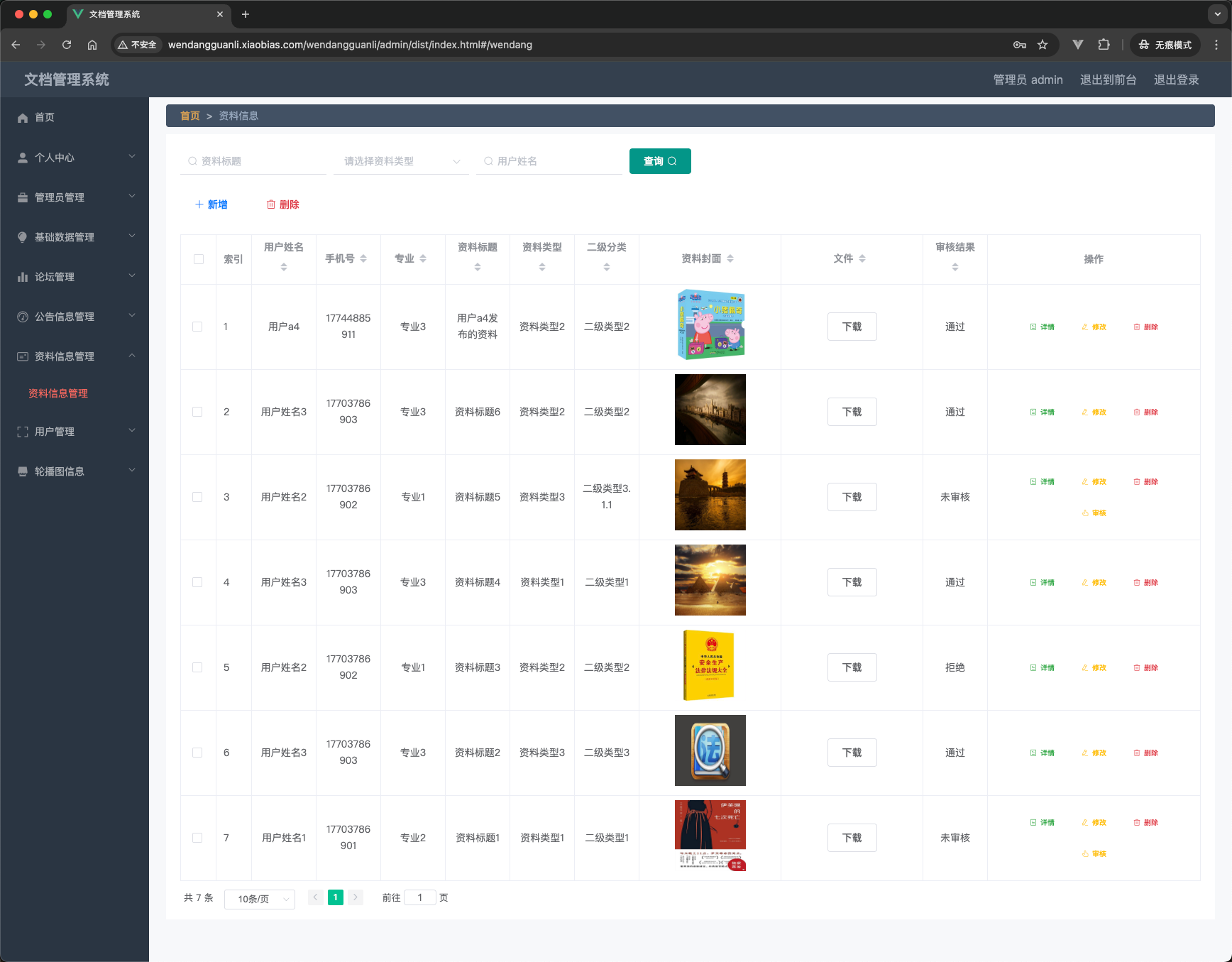Check the row with 资料标题1
The image size is (1232, 962).
(197, 838)
